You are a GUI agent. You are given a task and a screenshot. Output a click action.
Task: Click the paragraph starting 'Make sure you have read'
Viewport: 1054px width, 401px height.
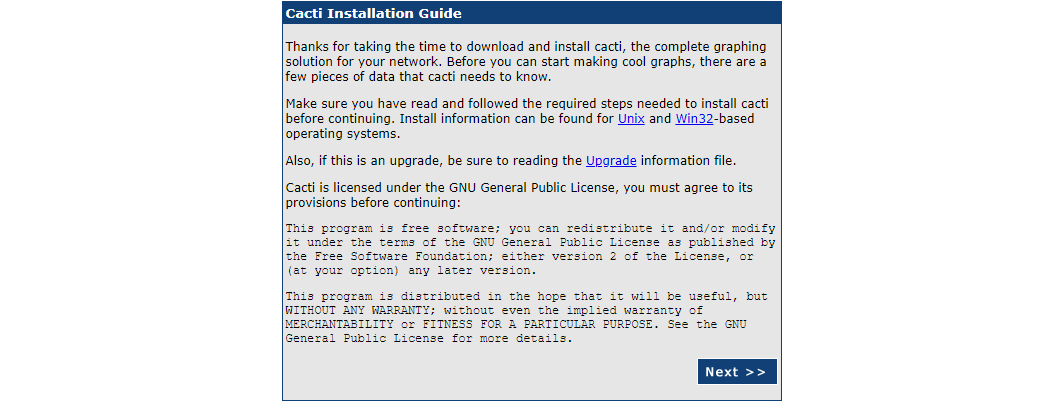coord(528,119)
